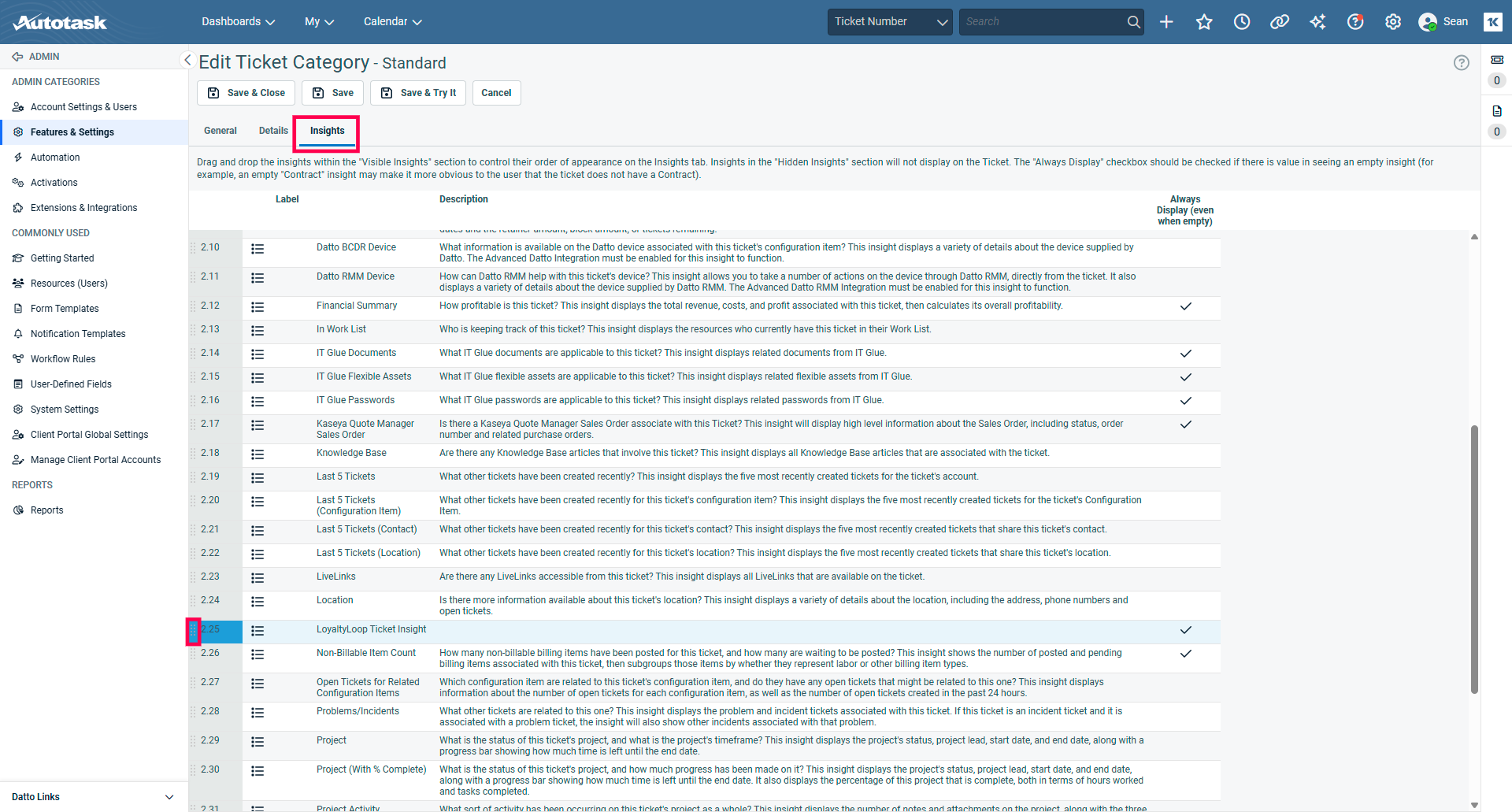
Task: Toggle Always Display for Financial Summary
Action: (x=1185, y=306)
